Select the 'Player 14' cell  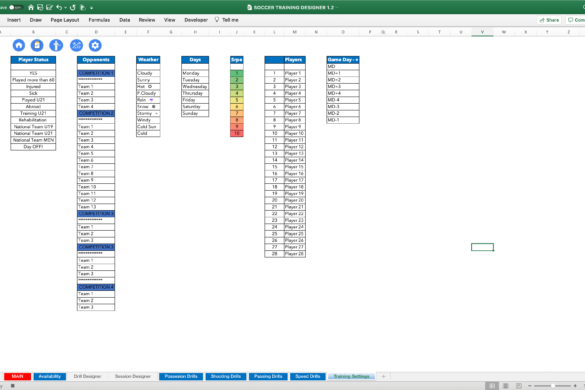295,160
